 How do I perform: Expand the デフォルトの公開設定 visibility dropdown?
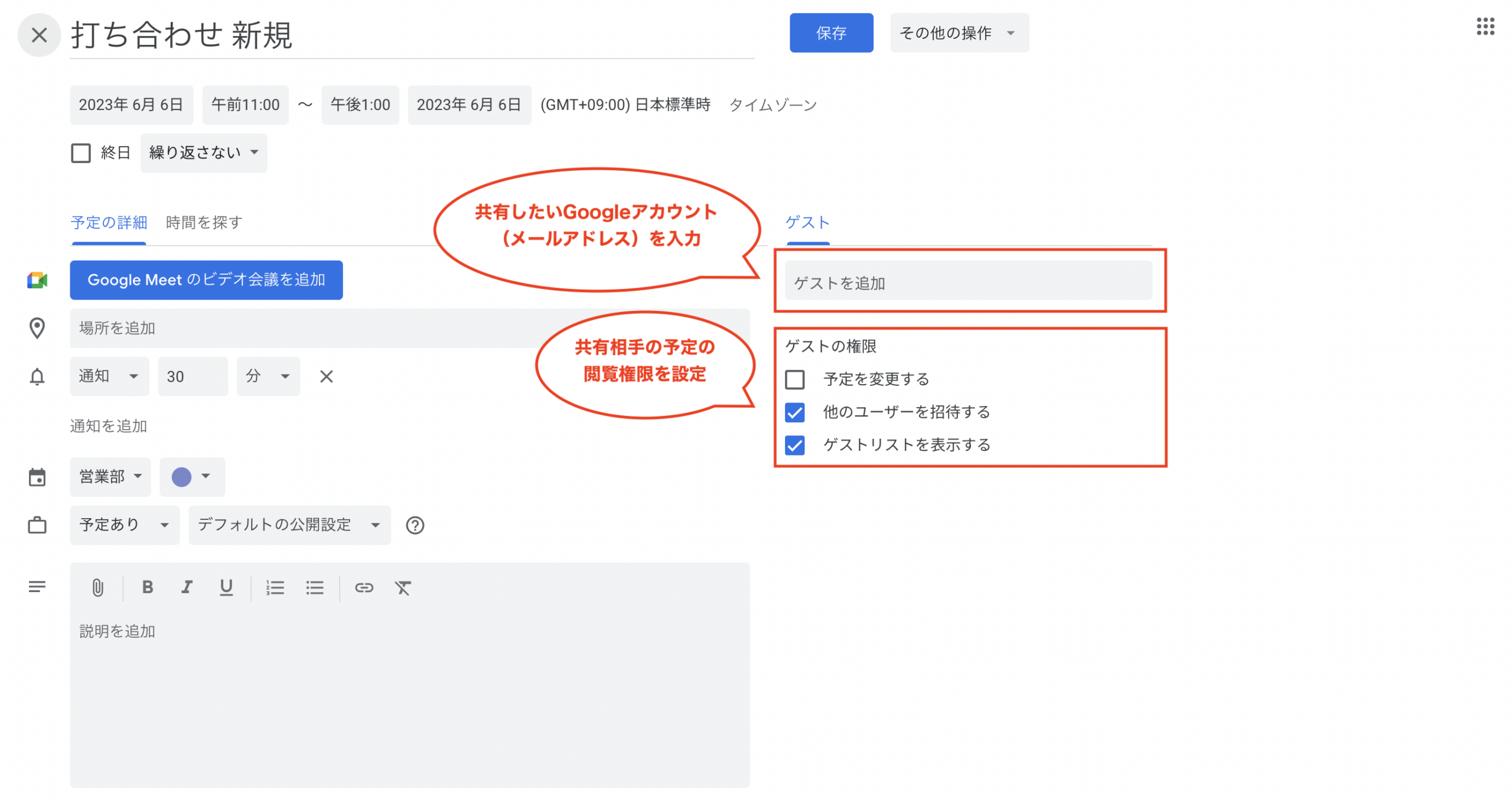(289, 525)
